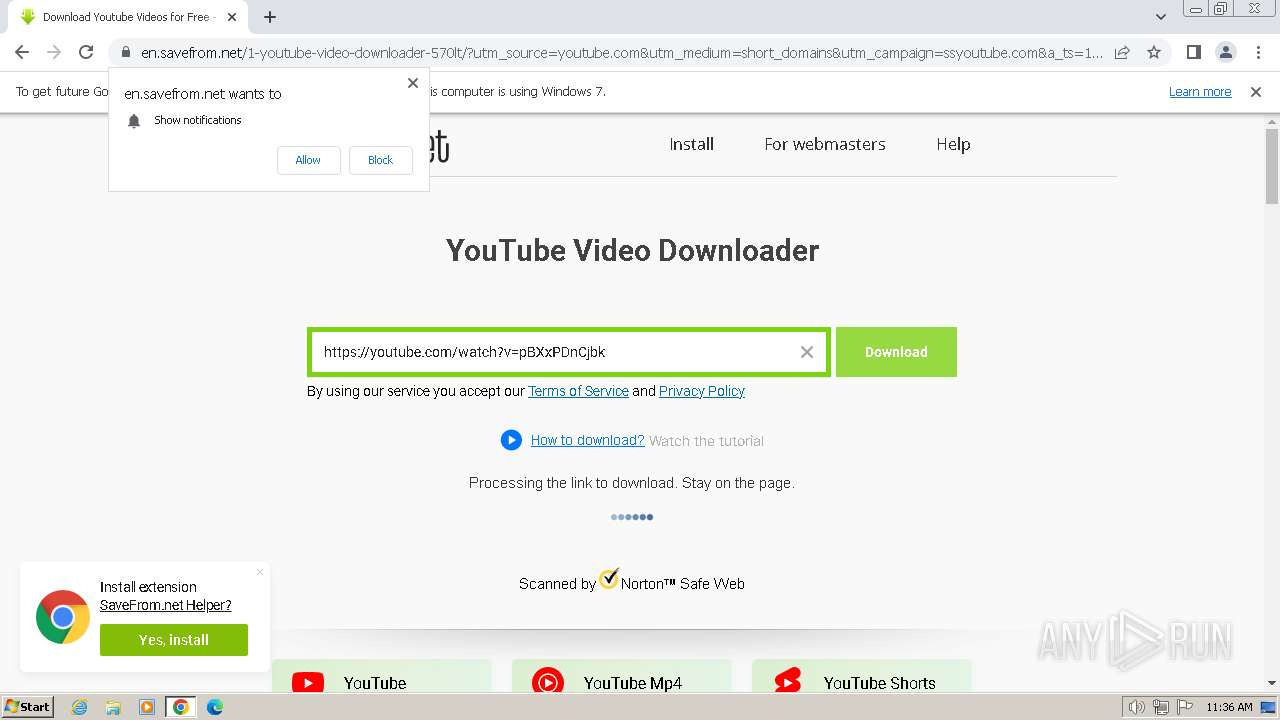Click the page vertical scrollbar
This screenshot has height=720, width=1280.
click(x=1272, y=165)
